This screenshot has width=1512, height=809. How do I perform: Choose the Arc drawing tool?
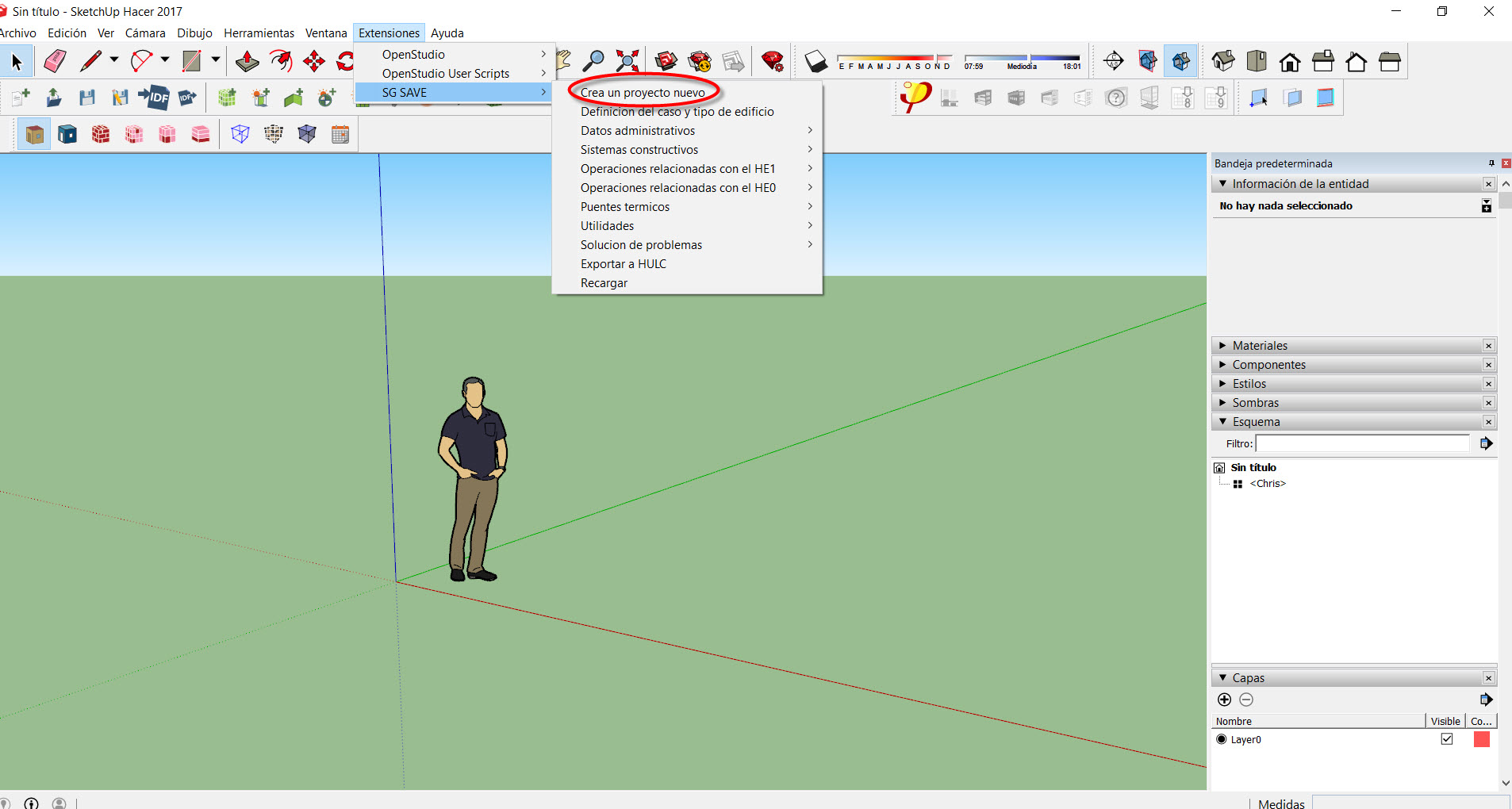(142, 61)
